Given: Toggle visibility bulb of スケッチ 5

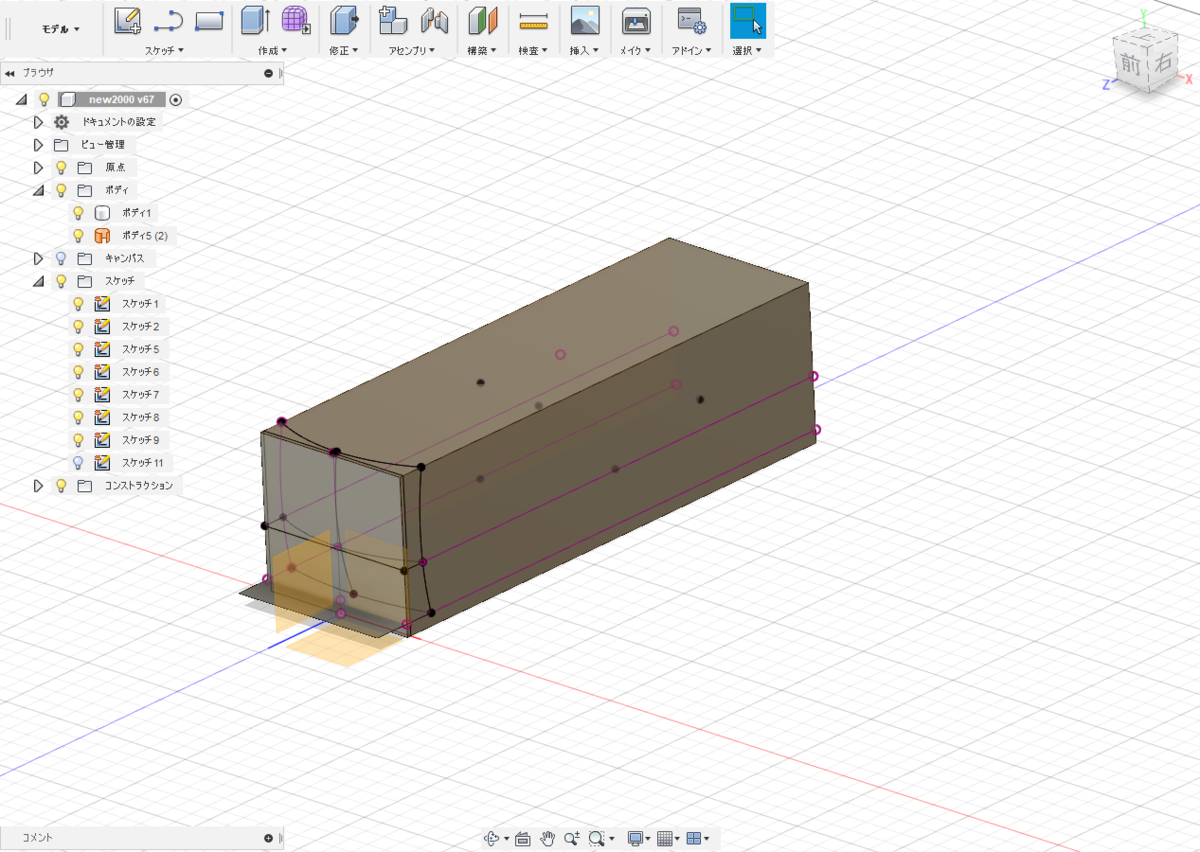Looking at the screenshot, I should pyautogui.click(x=78, y=349).
